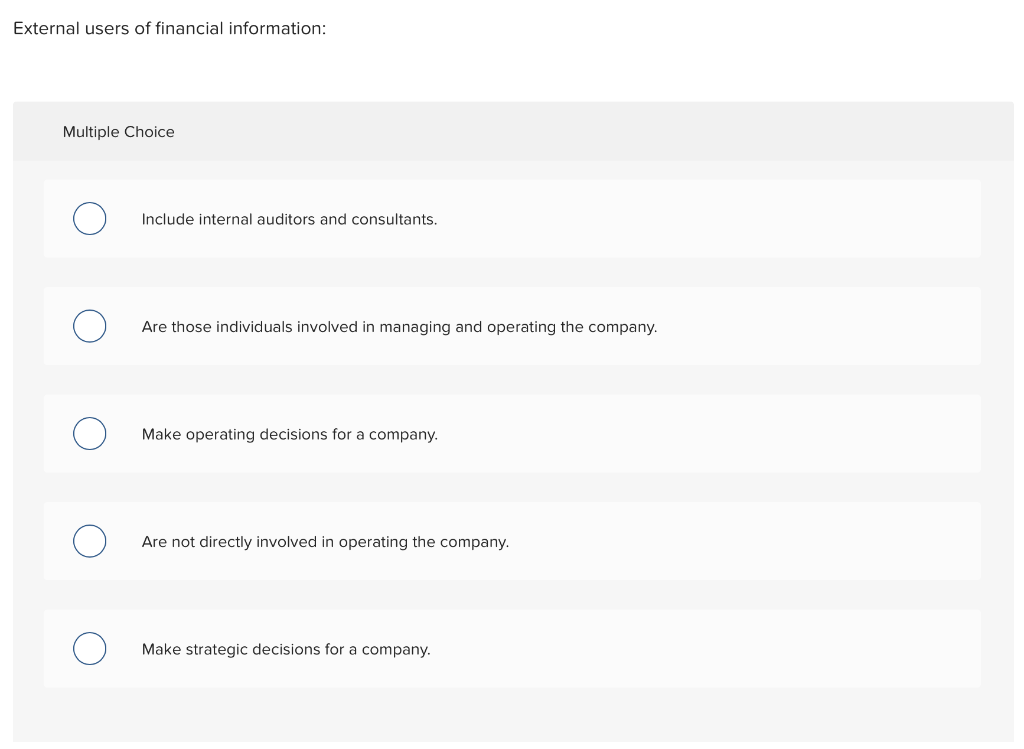
Task: Click the gray Multiple Choice header bar background
Action: [x=588, y=131]
